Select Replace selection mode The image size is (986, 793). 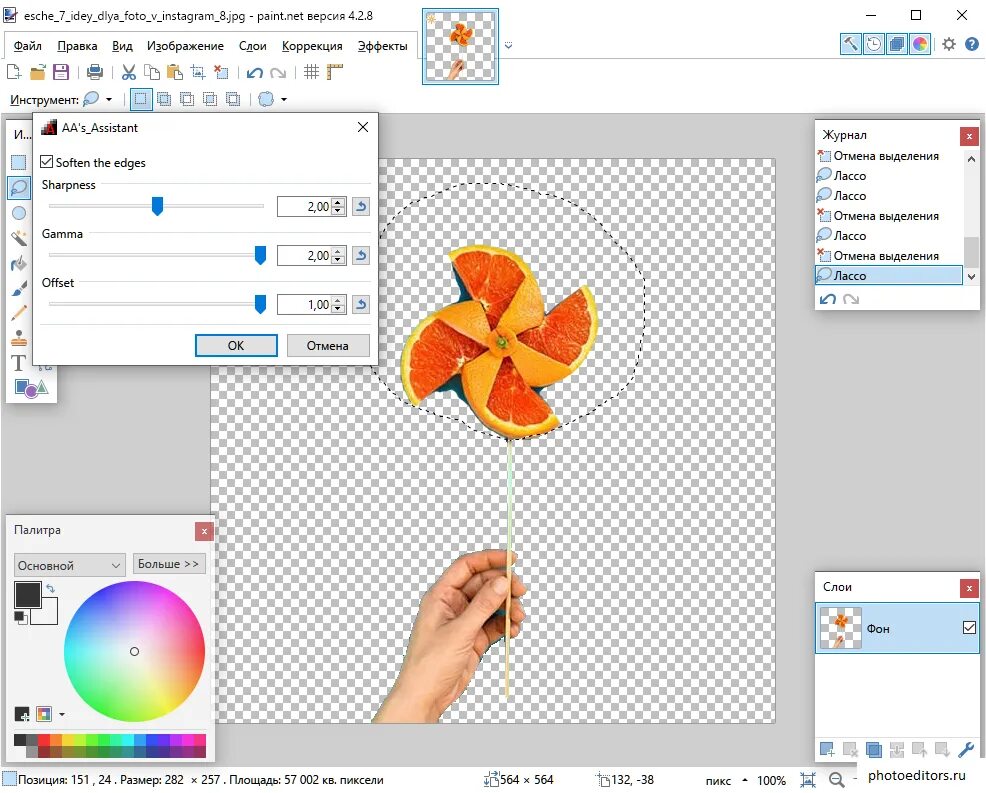(x=141, y=99)
